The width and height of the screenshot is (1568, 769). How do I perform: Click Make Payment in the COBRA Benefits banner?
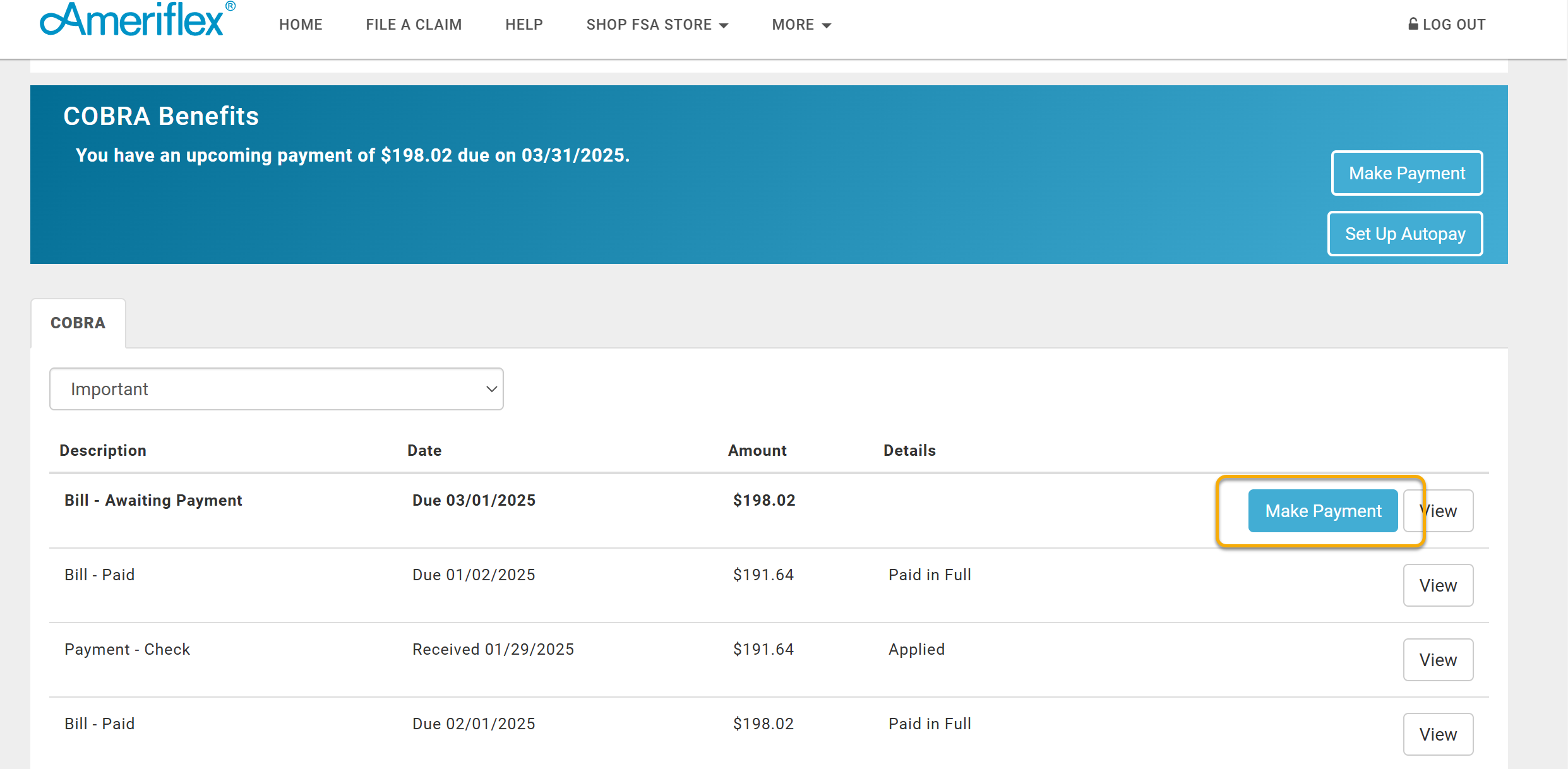1407,173
